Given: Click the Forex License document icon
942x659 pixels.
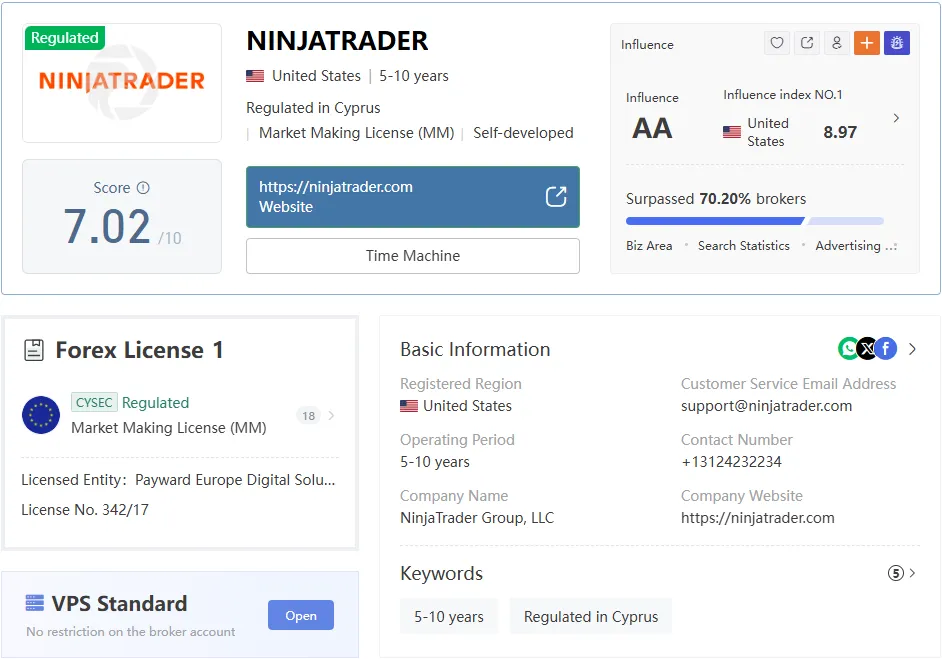Looking at the screenshot, I should click(x=34, y=350).
